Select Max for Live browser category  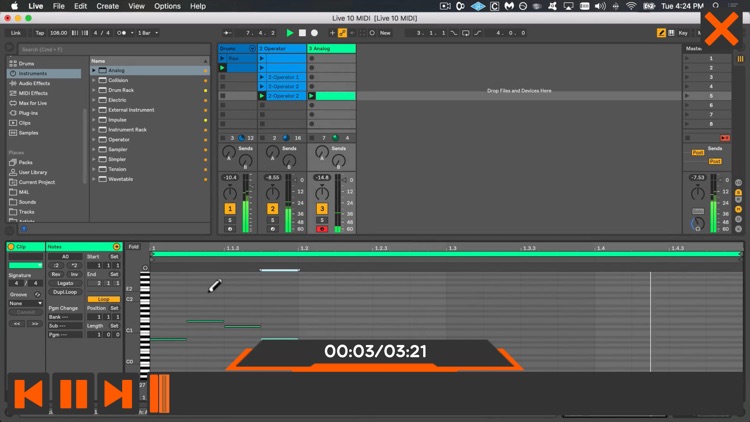(x=33, y=103)
